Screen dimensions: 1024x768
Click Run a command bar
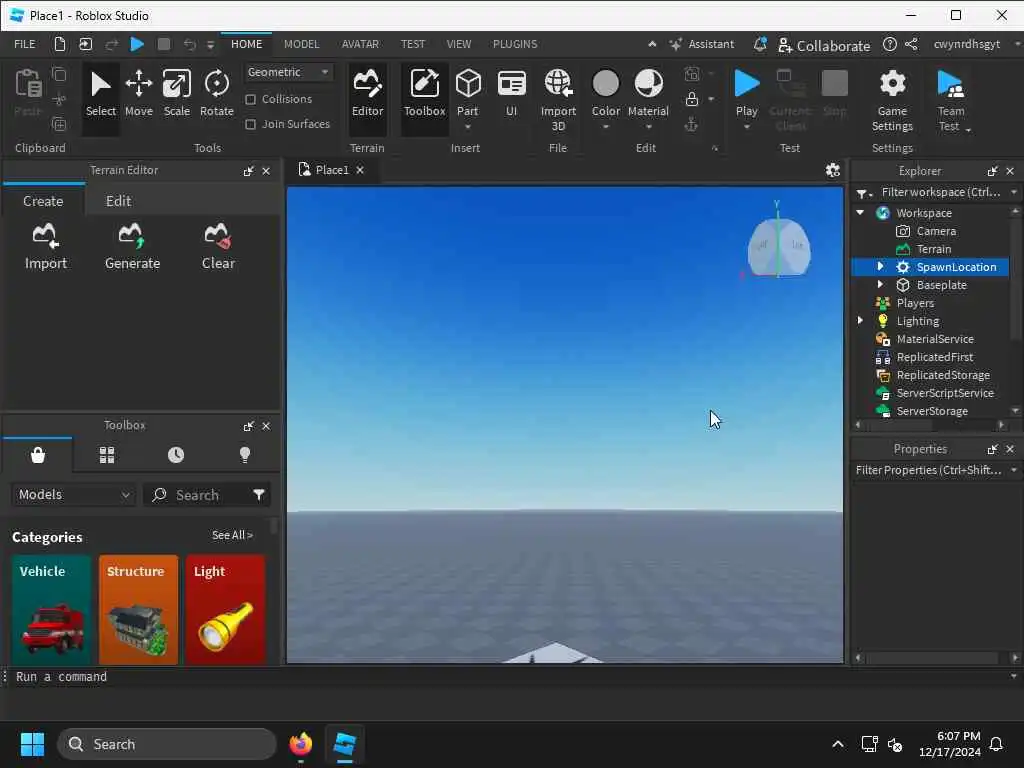click(x=509, y=677)
